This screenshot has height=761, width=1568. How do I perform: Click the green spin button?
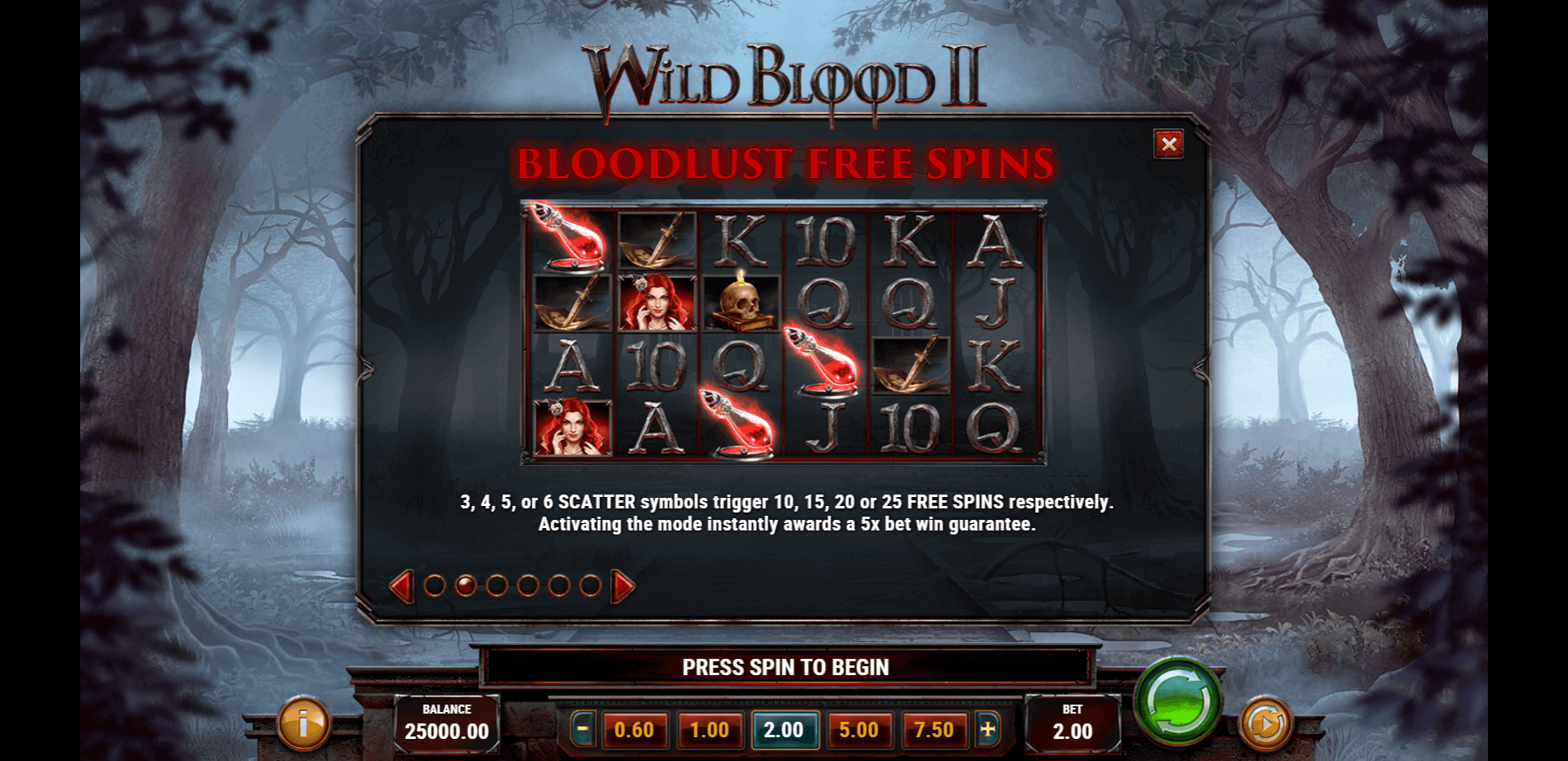(1178, 700)
